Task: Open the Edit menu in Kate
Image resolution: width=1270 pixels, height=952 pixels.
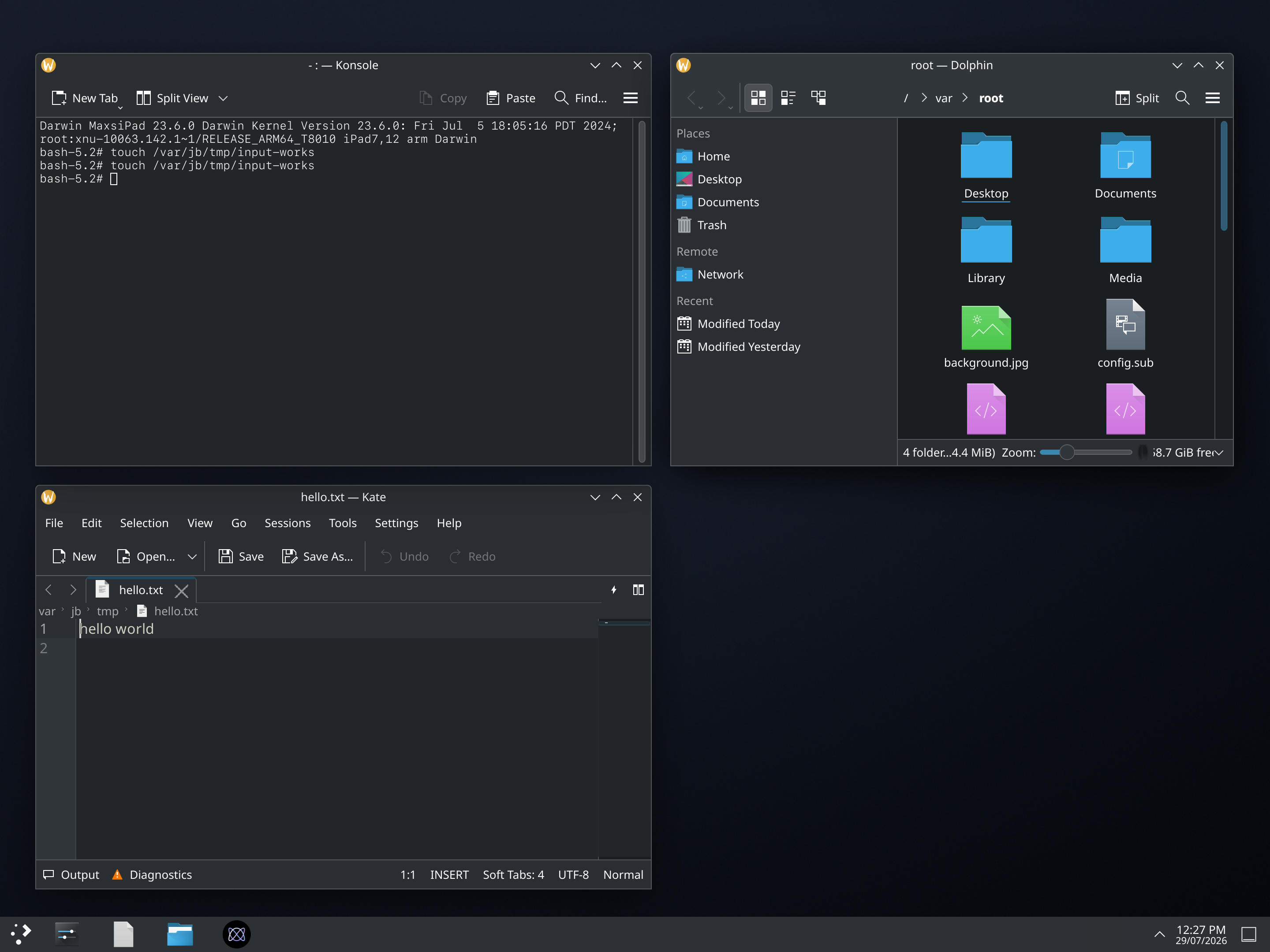Action: point(91,523)
